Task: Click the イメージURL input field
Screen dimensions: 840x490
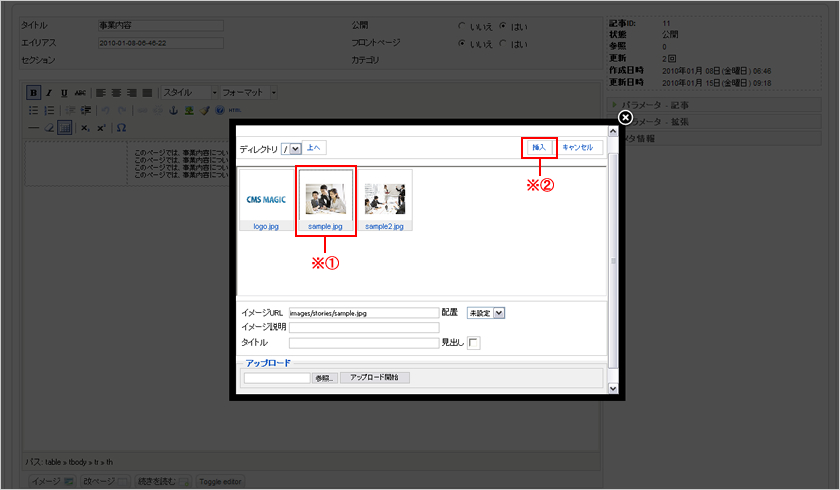Action: coord(364,313)
